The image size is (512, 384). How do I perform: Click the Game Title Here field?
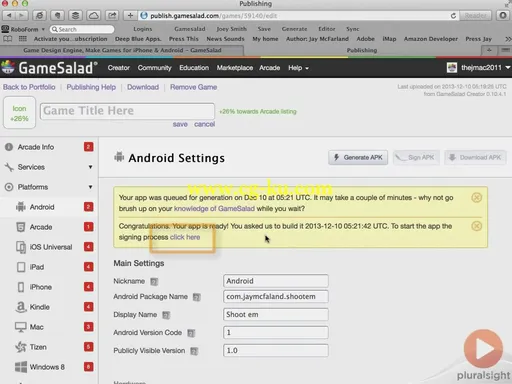click(127, 111)
